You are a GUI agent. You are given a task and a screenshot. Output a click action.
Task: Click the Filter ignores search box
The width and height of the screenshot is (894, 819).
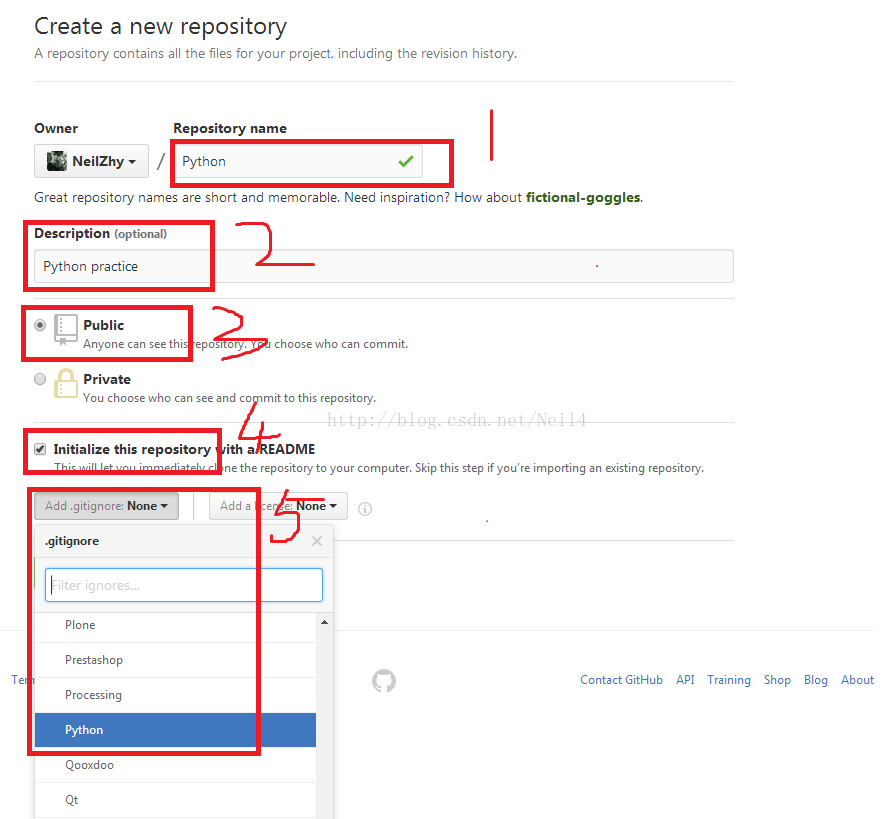184,585
